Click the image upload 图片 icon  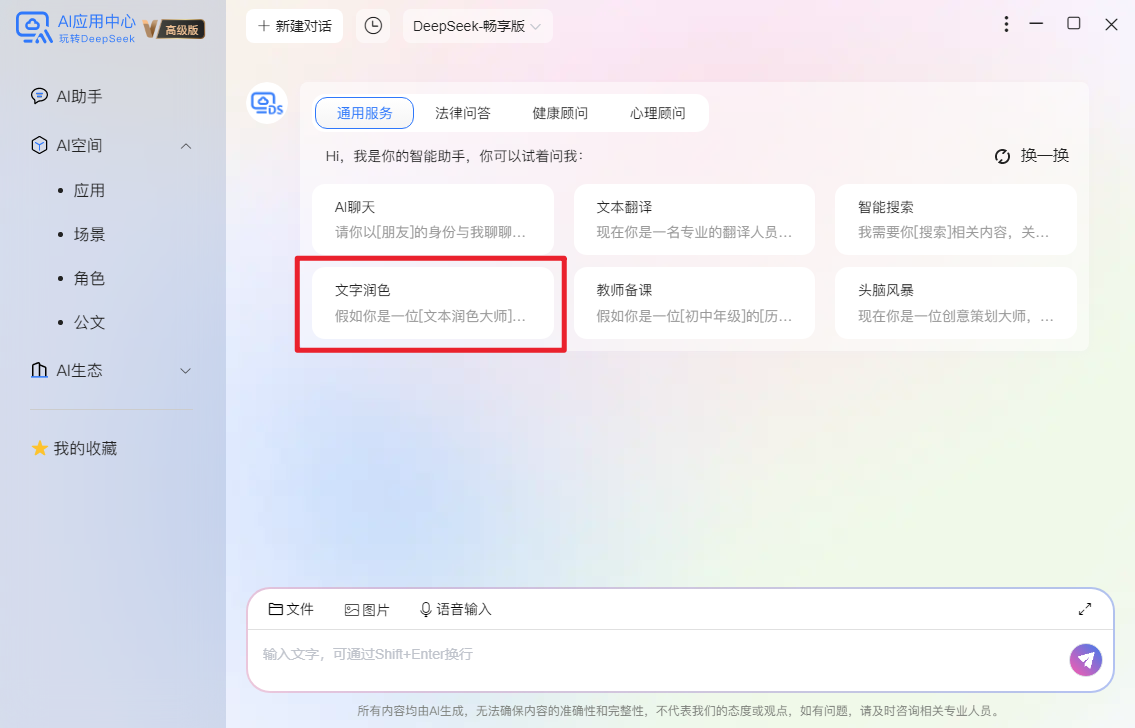(352, 608)
